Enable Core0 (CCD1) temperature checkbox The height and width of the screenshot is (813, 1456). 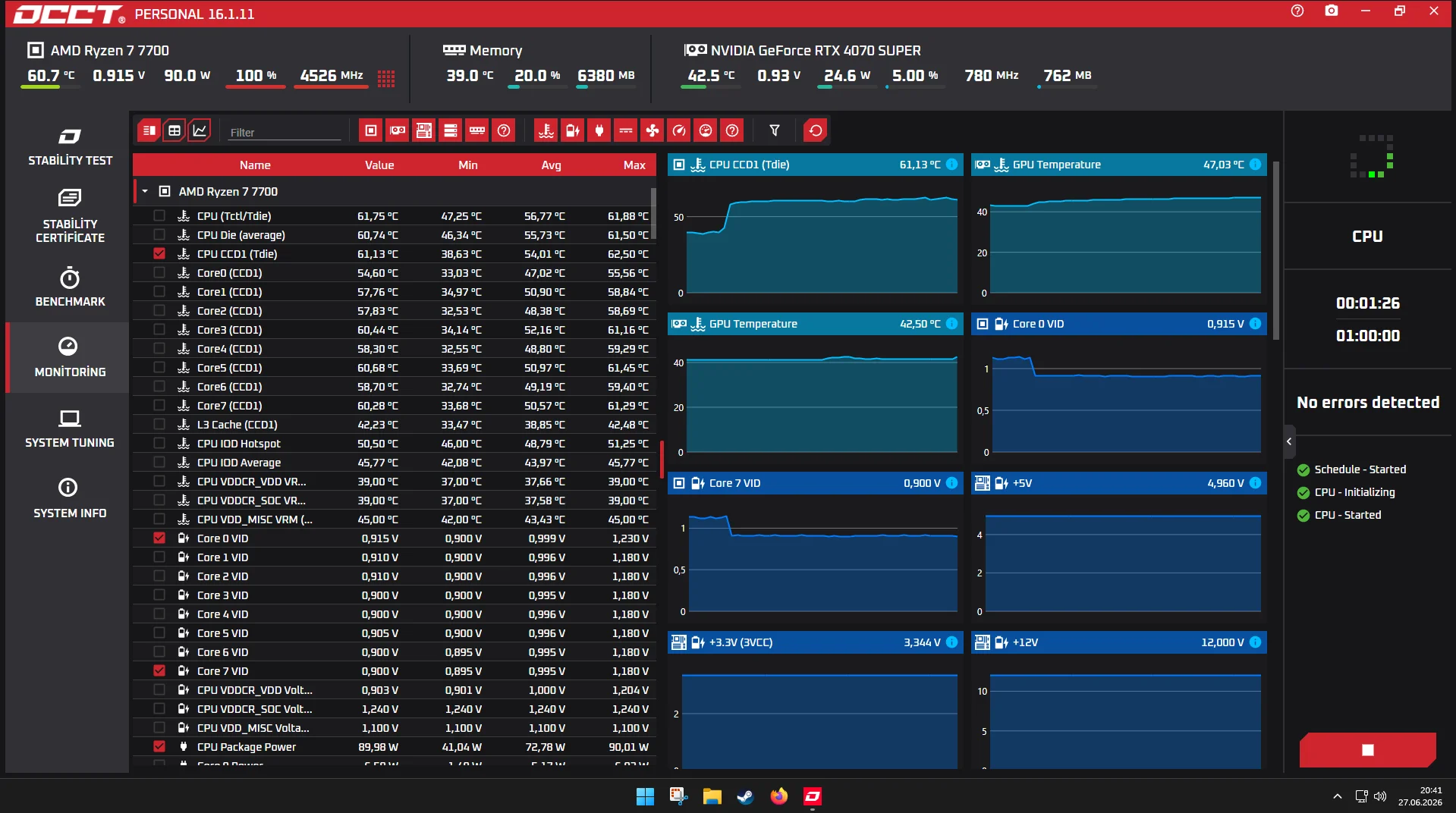(159, 272)
